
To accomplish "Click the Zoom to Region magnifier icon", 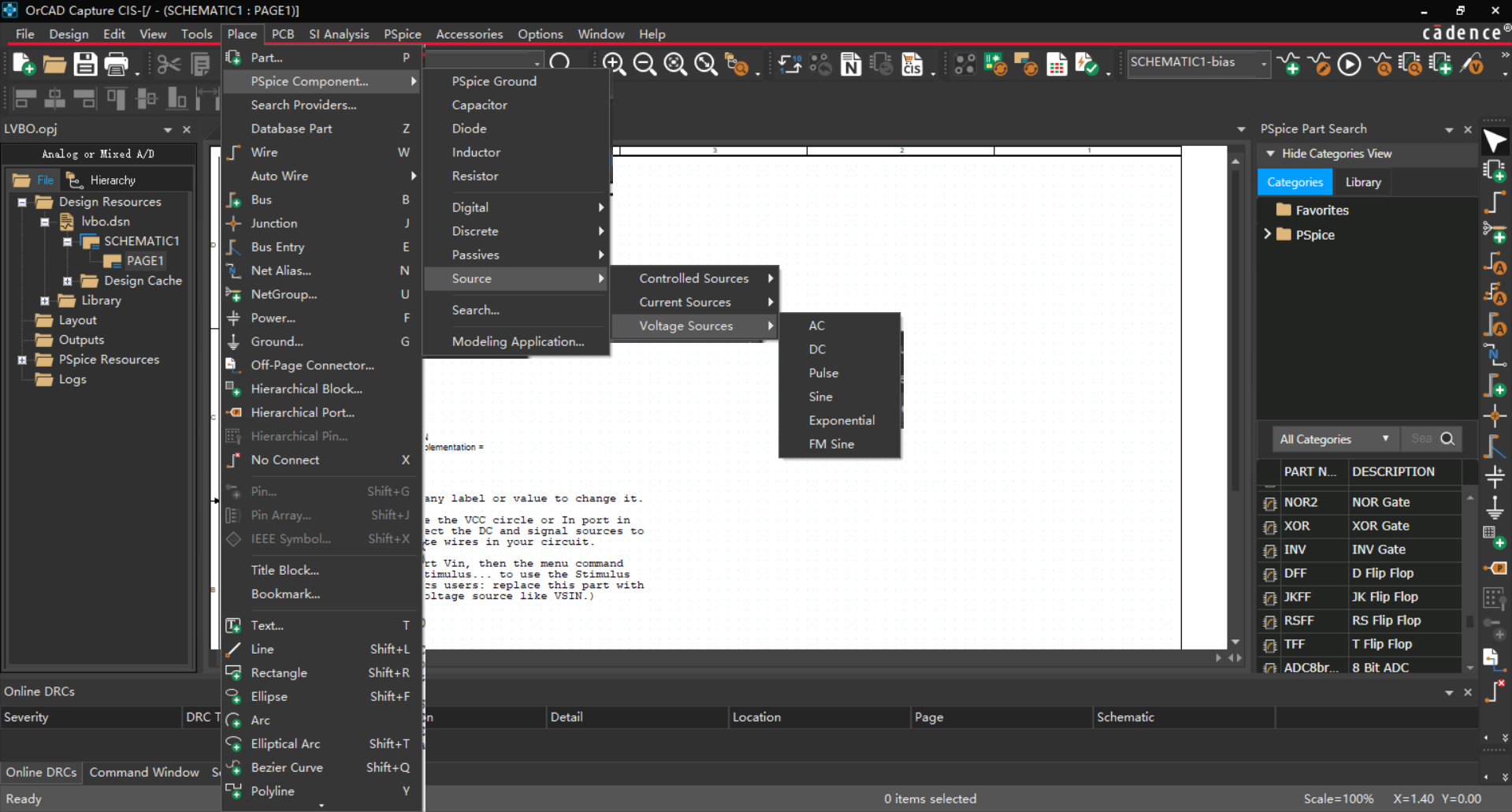I will pyautogui.click(x=675, y=64).
